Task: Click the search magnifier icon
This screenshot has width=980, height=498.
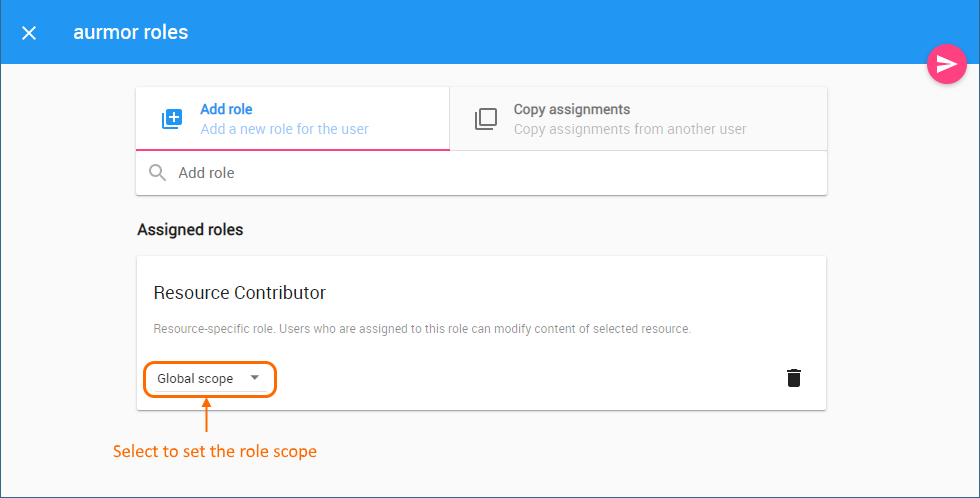Action: [157, 173]
